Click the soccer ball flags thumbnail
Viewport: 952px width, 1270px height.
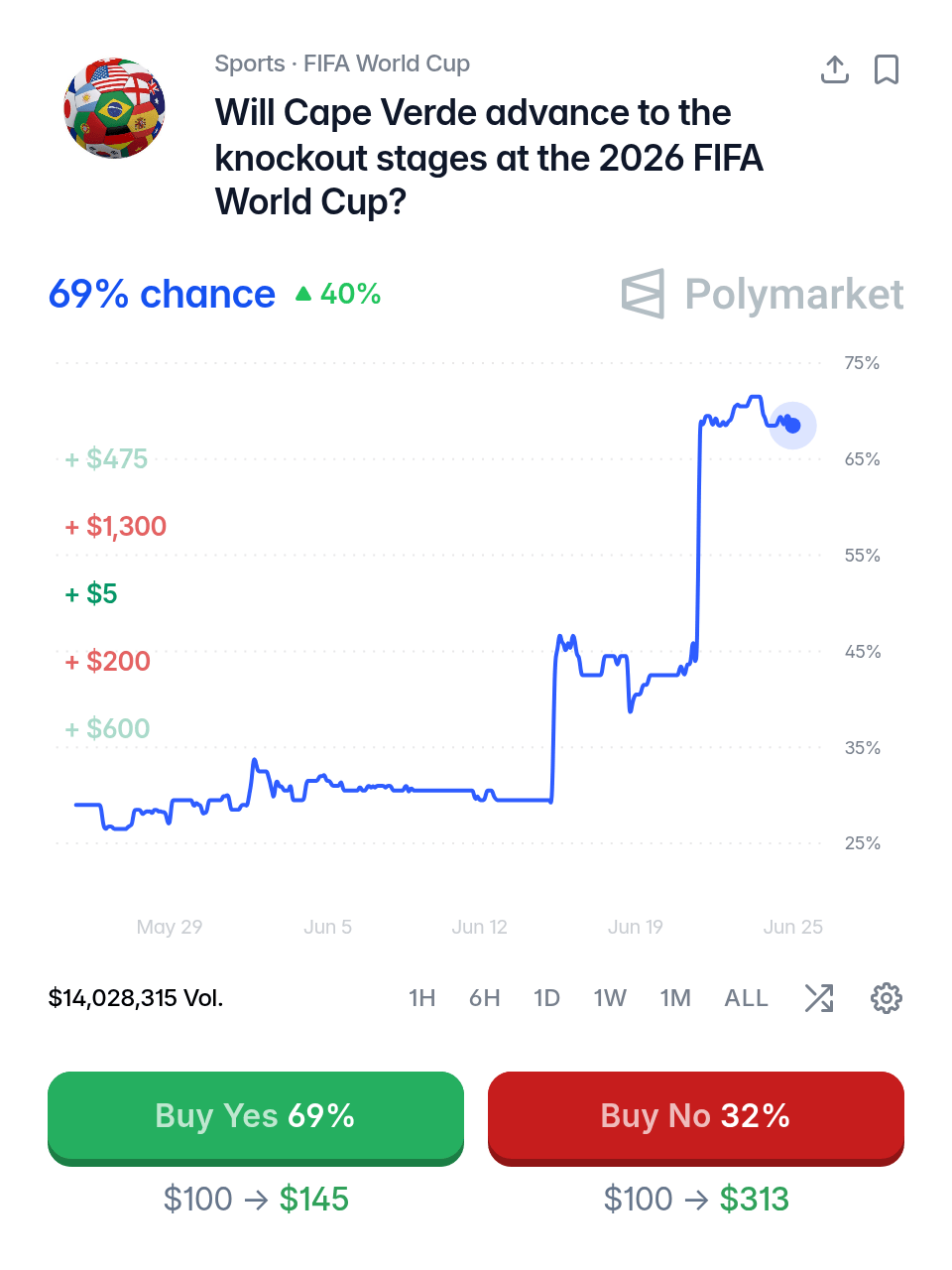(x=115, y=108)
